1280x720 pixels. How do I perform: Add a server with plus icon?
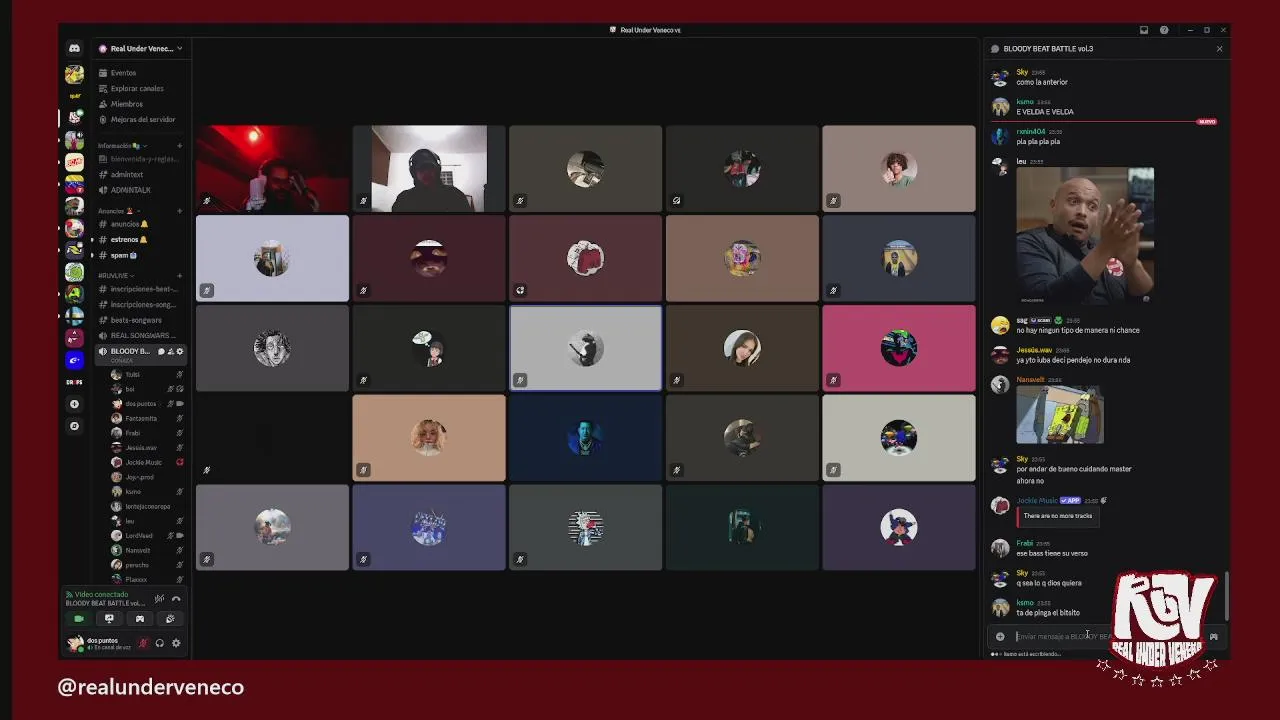point(74,404)
